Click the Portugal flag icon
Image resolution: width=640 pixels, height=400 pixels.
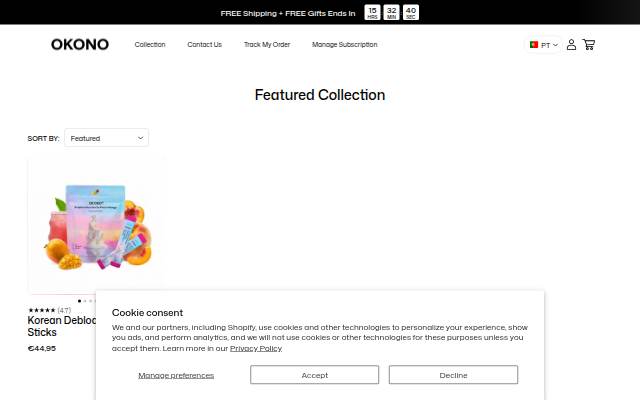(x=533, y=44)
